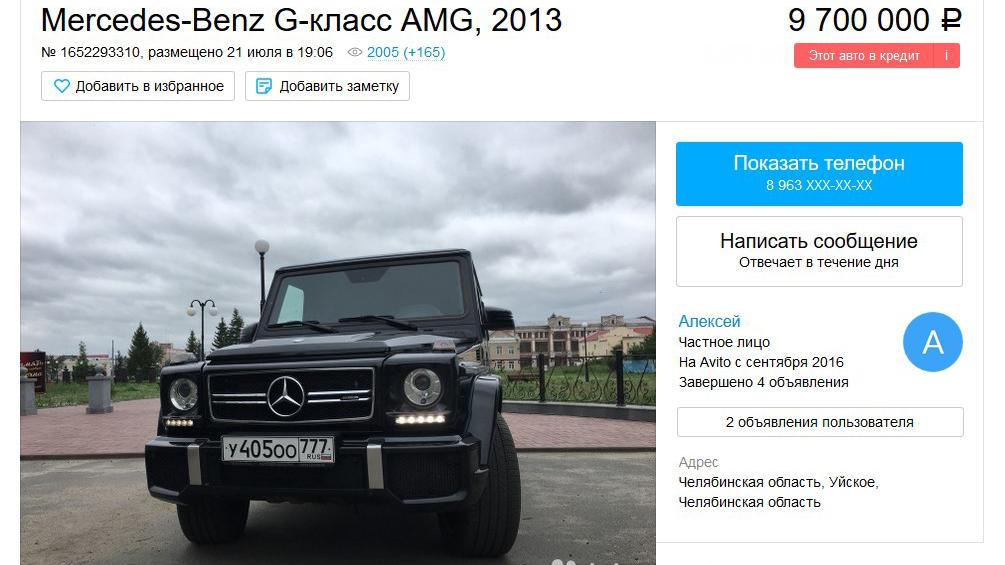Open Алексей's round avatar icon

pyautogui.click(x=933, y=342)
